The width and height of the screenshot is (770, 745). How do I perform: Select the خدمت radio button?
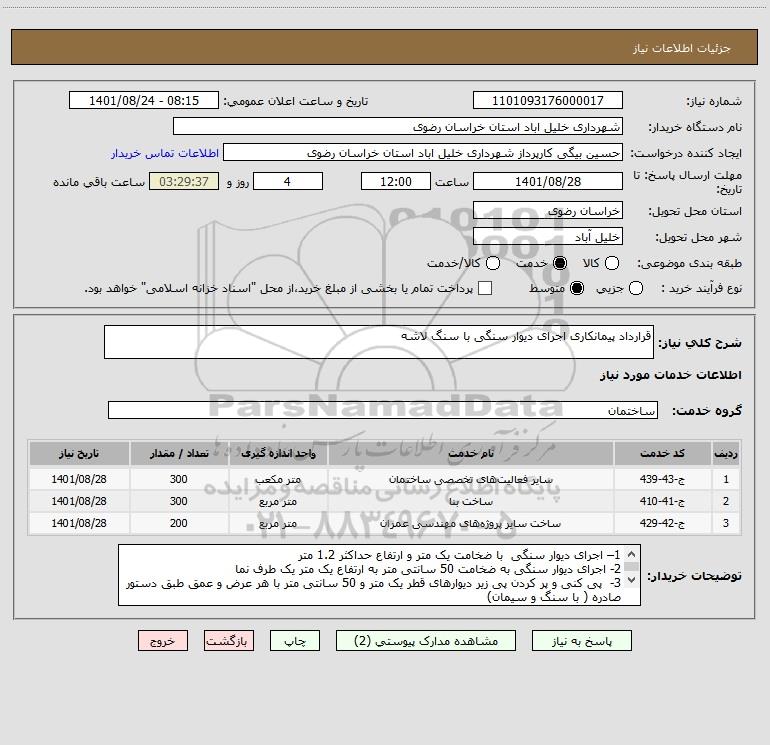point(560,263)
